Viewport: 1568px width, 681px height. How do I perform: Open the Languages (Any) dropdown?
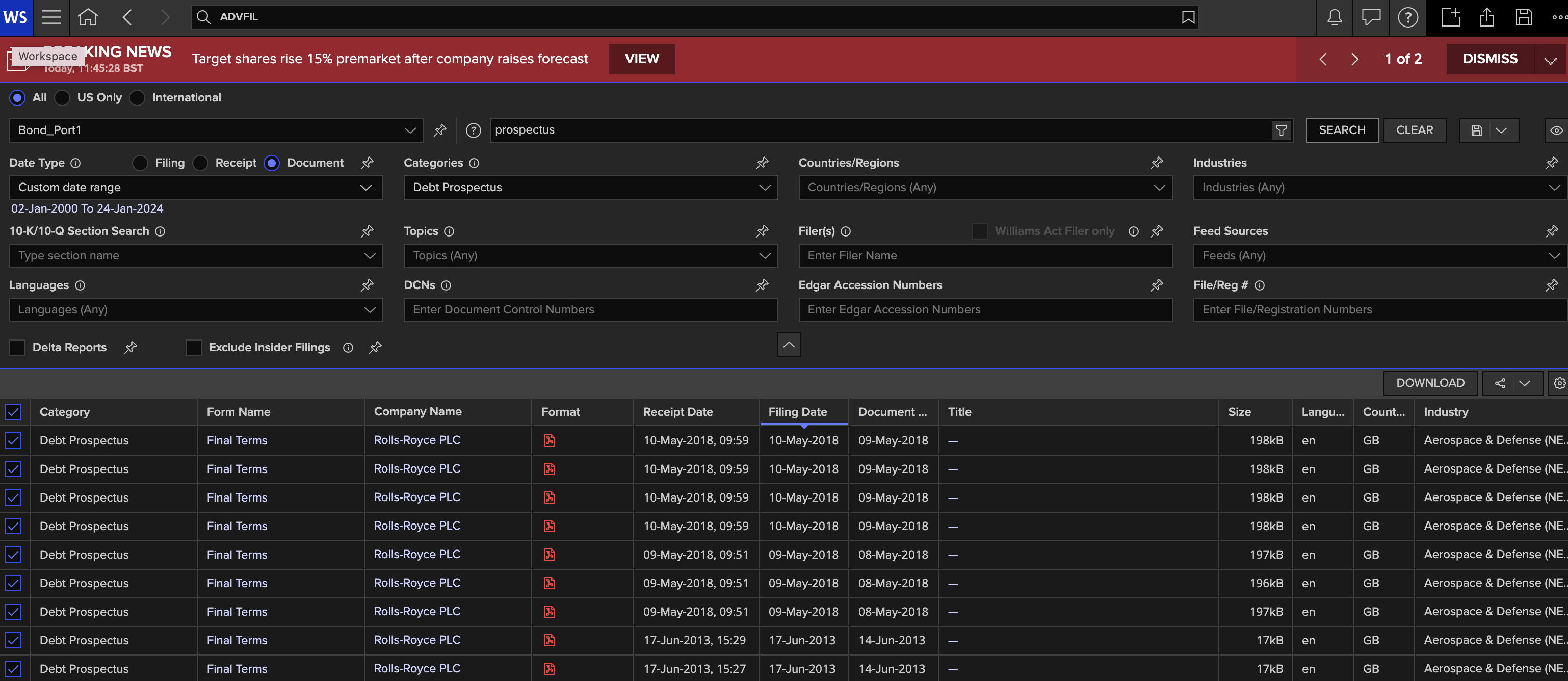click(196, 310)
